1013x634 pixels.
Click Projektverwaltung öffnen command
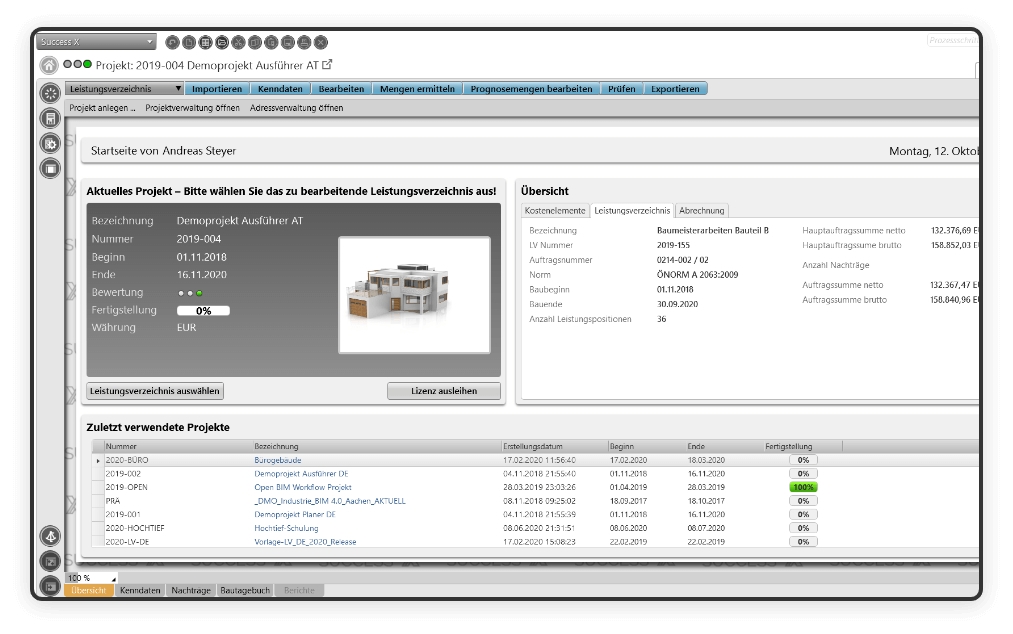(x=193, y=108)
